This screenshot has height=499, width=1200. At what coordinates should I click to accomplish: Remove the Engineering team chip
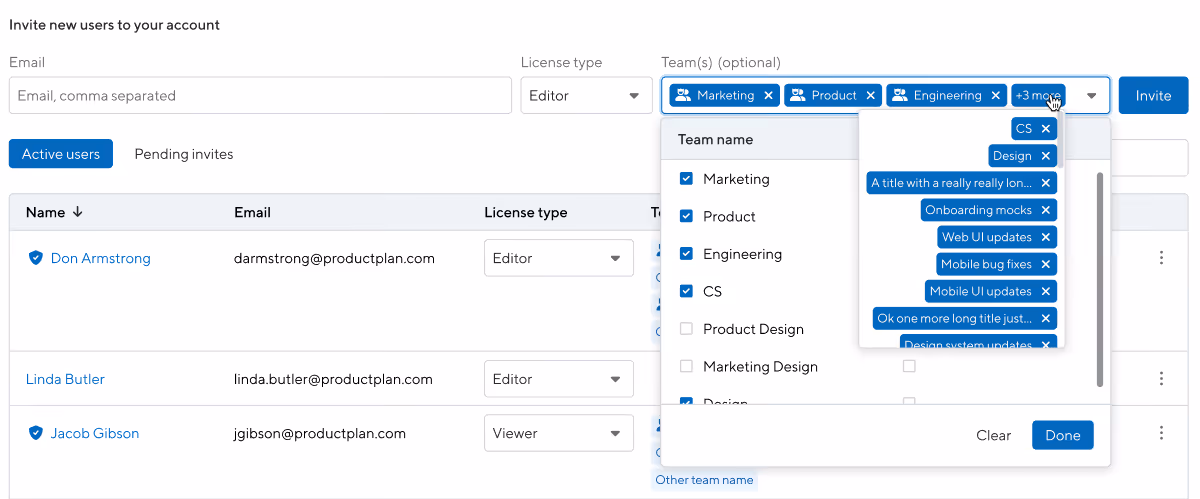(x=995, y=96)
